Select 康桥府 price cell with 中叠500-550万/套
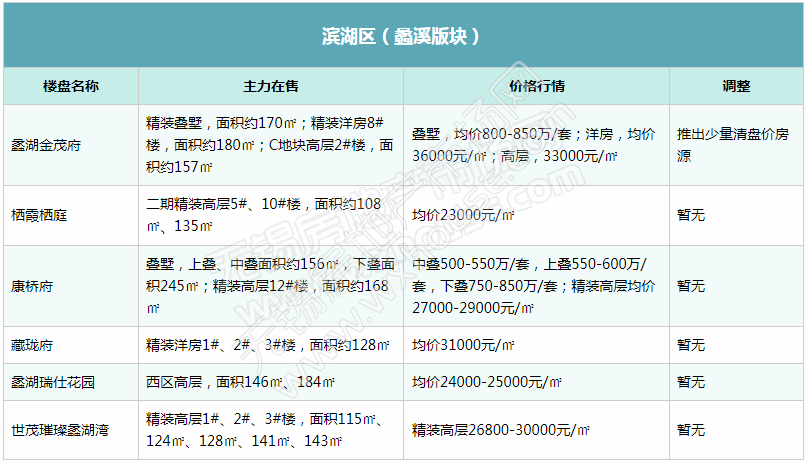This screenshot has width=807, height=463. 533,285
